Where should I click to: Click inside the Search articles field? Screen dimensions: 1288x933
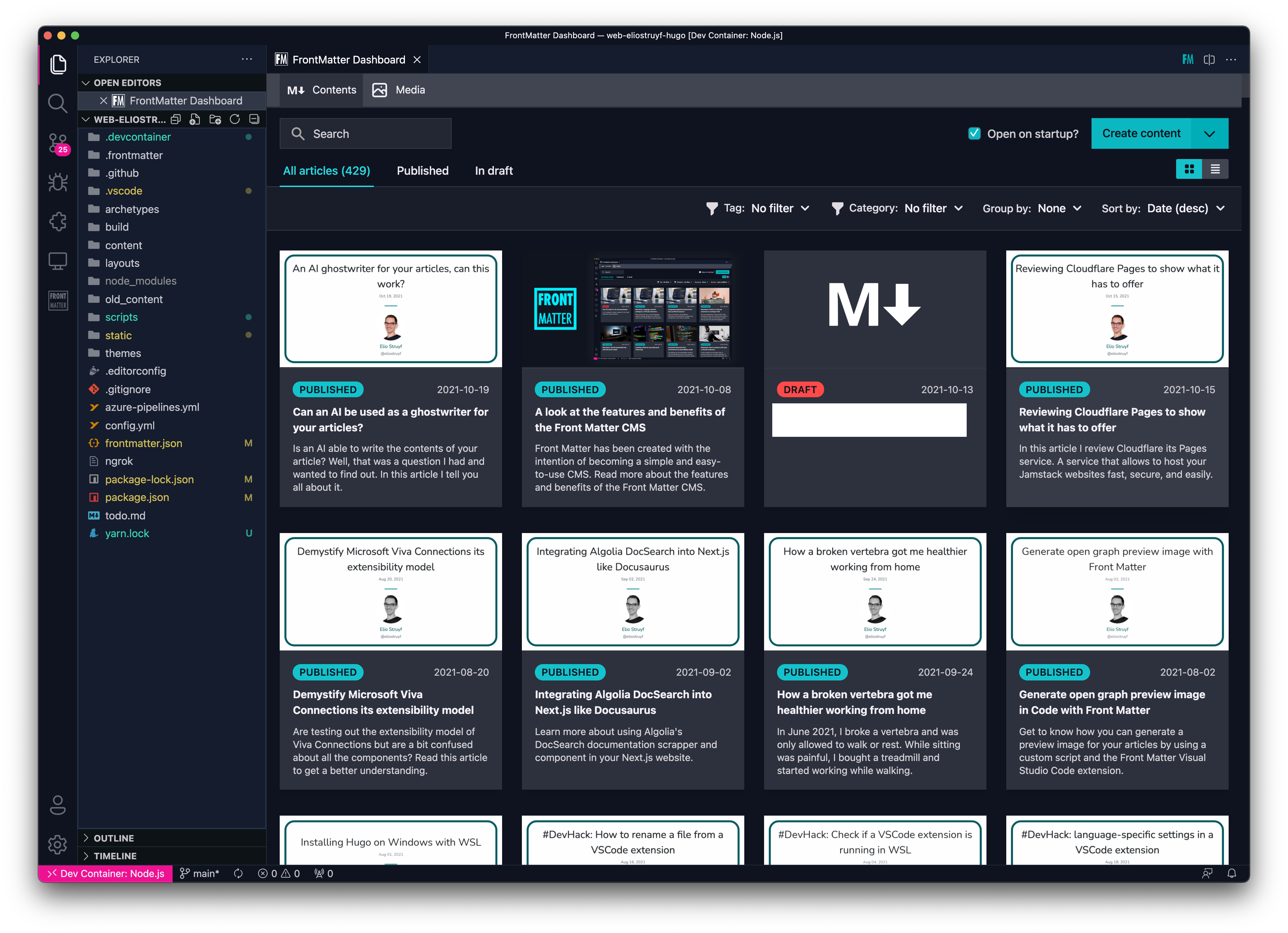tap(366, 133)
